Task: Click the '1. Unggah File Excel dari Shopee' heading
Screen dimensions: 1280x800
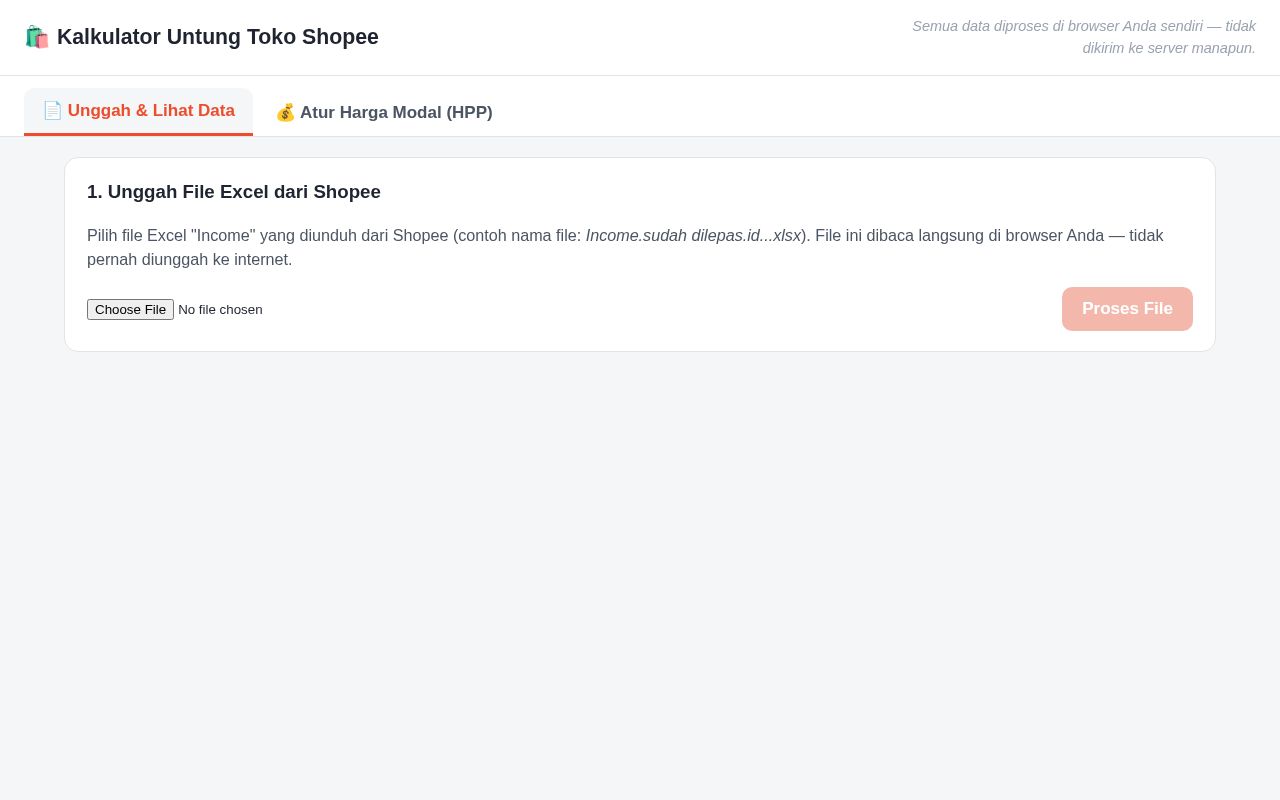Action: [x=234, y=192]
